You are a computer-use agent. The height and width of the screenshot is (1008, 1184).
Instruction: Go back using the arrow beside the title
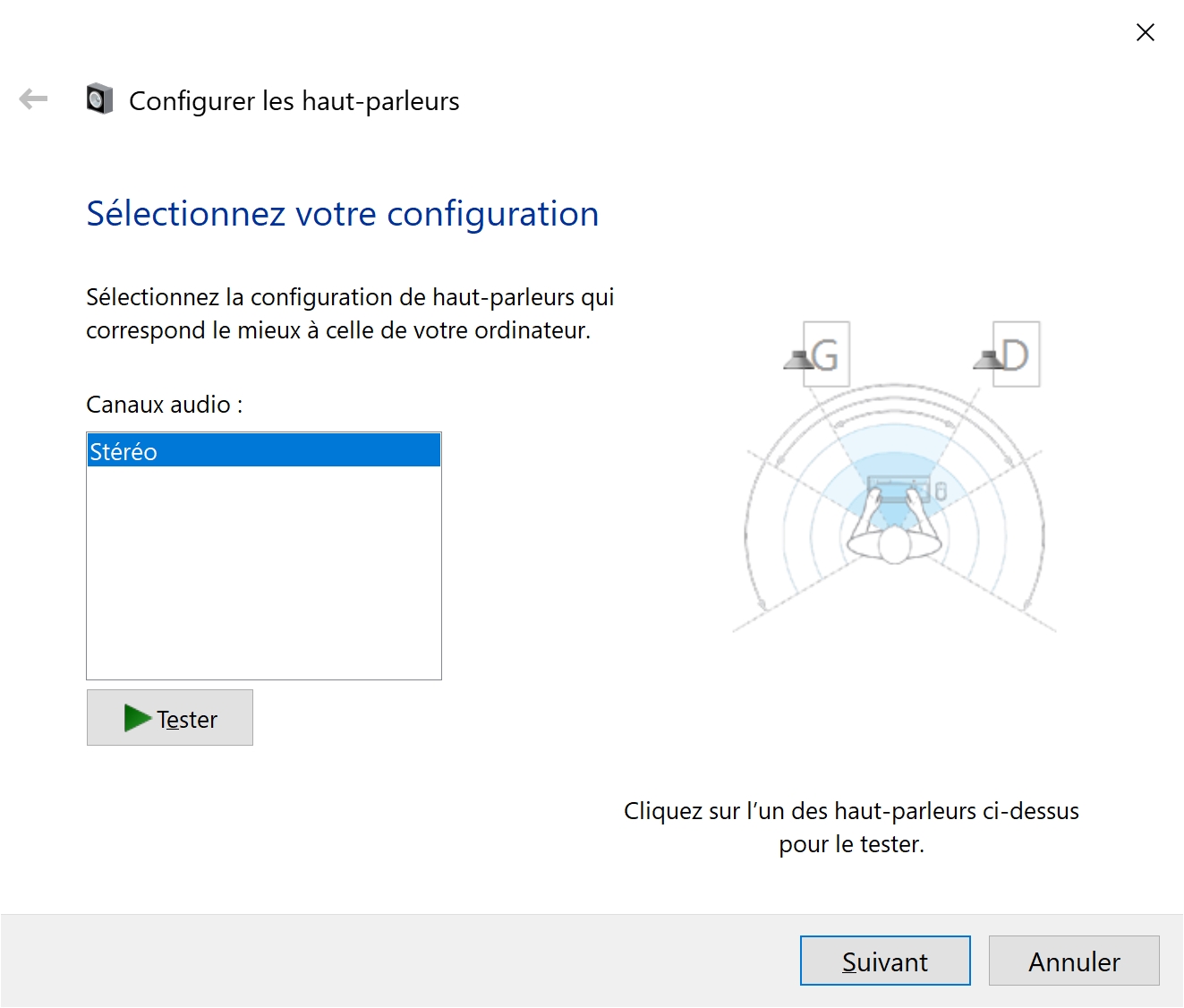(x=33, y=99)
